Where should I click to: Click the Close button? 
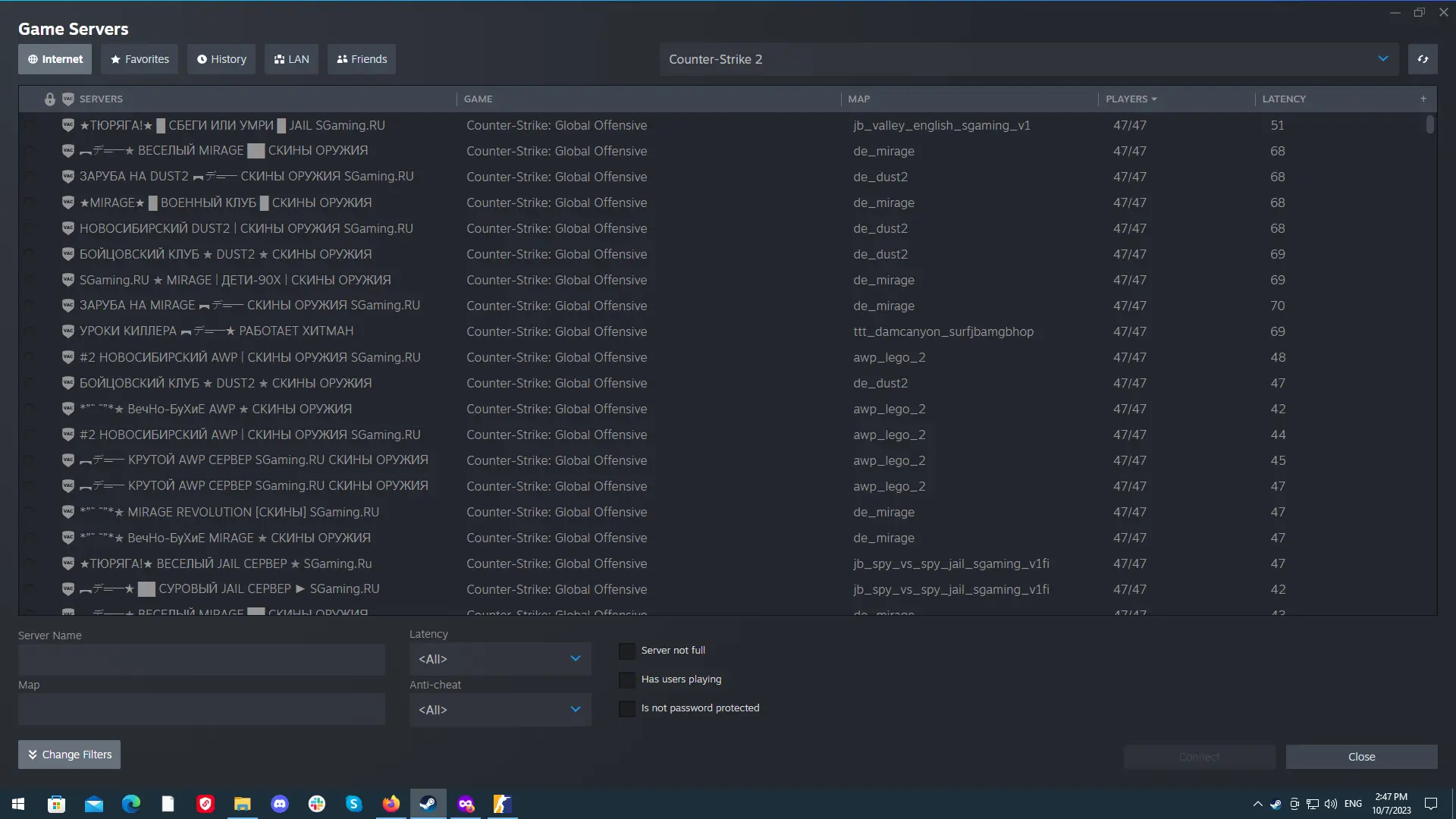pos(1361,757)
